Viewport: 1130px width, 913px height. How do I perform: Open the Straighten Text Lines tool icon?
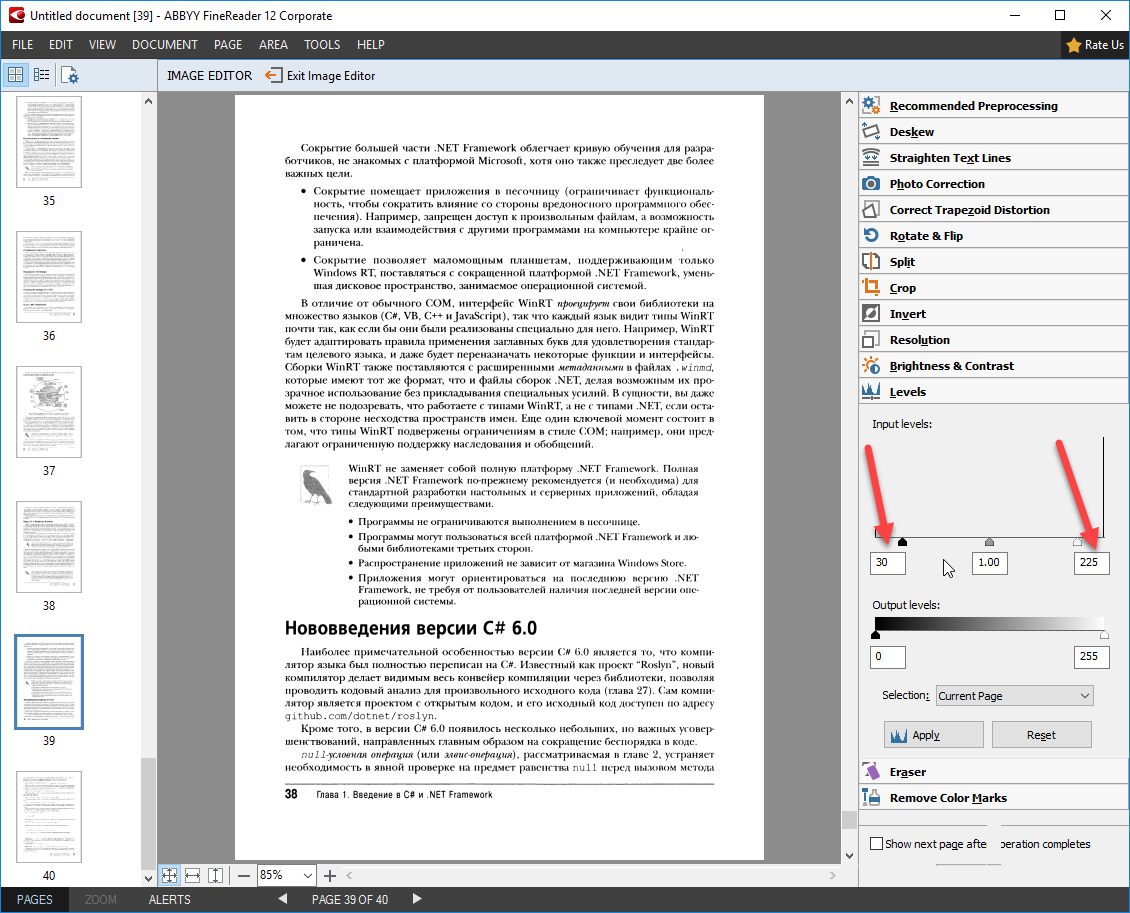click(871, 157)
